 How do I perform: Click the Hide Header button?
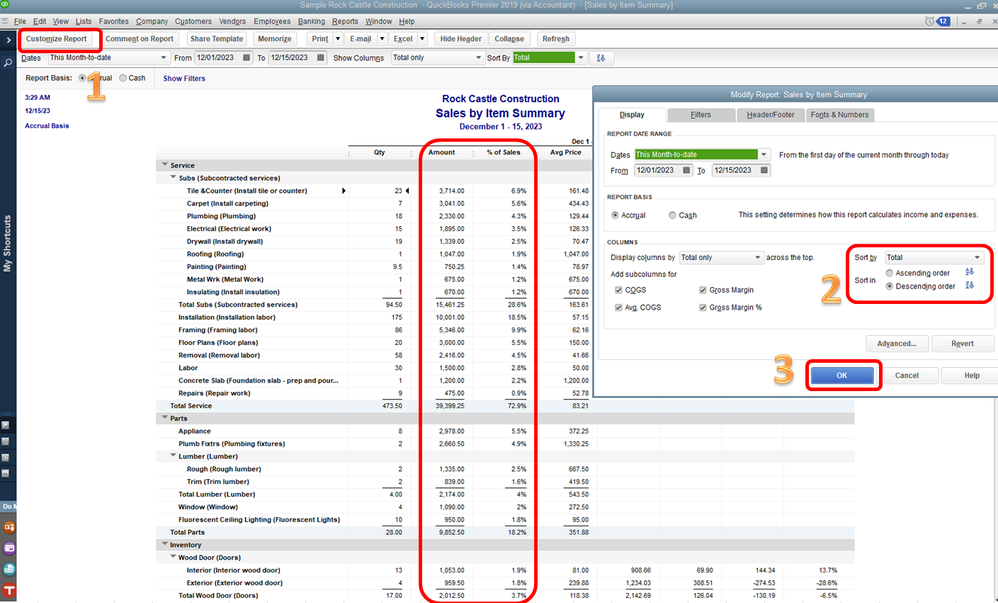461,39
